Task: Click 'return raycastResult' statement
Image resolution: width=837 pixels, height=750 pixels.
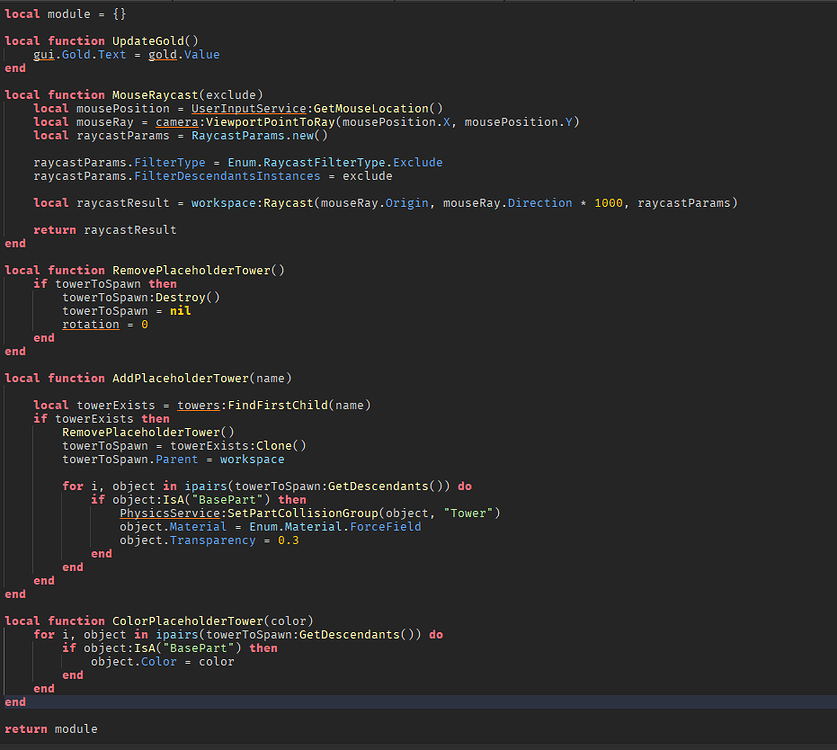Action: [x=105, y=230]
